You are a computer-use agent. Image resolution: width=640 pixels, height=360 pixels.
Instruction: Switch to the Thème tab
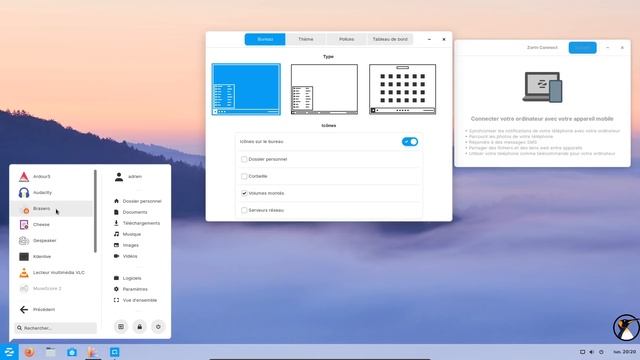pyautogui.click(x=306, y=39)
